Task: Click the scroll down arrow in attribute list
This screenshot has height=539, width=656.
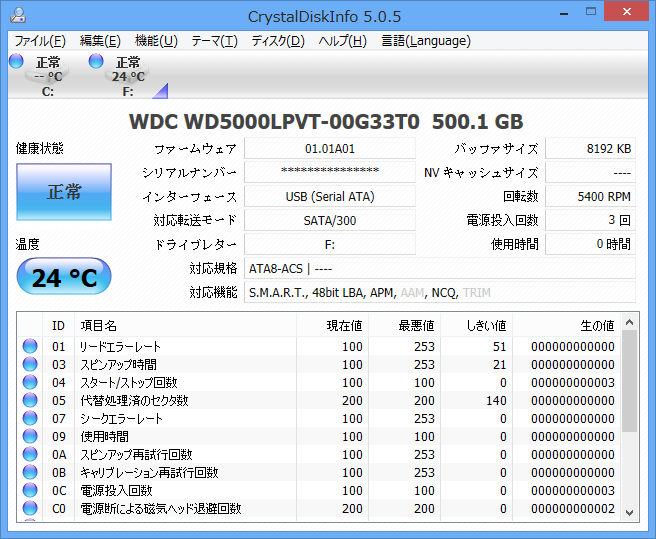Action: pos(629,512)
